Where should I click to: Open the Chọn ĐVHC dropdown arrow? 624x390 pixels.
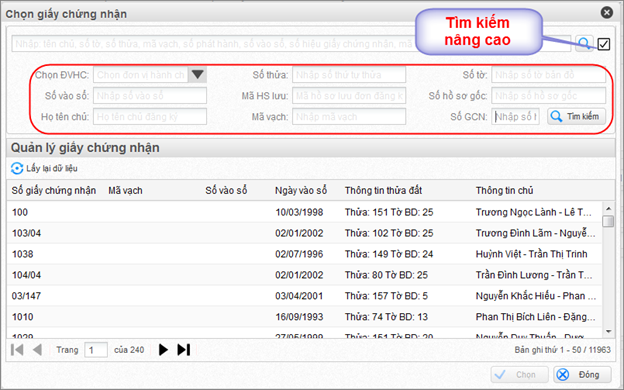[197, 74]
